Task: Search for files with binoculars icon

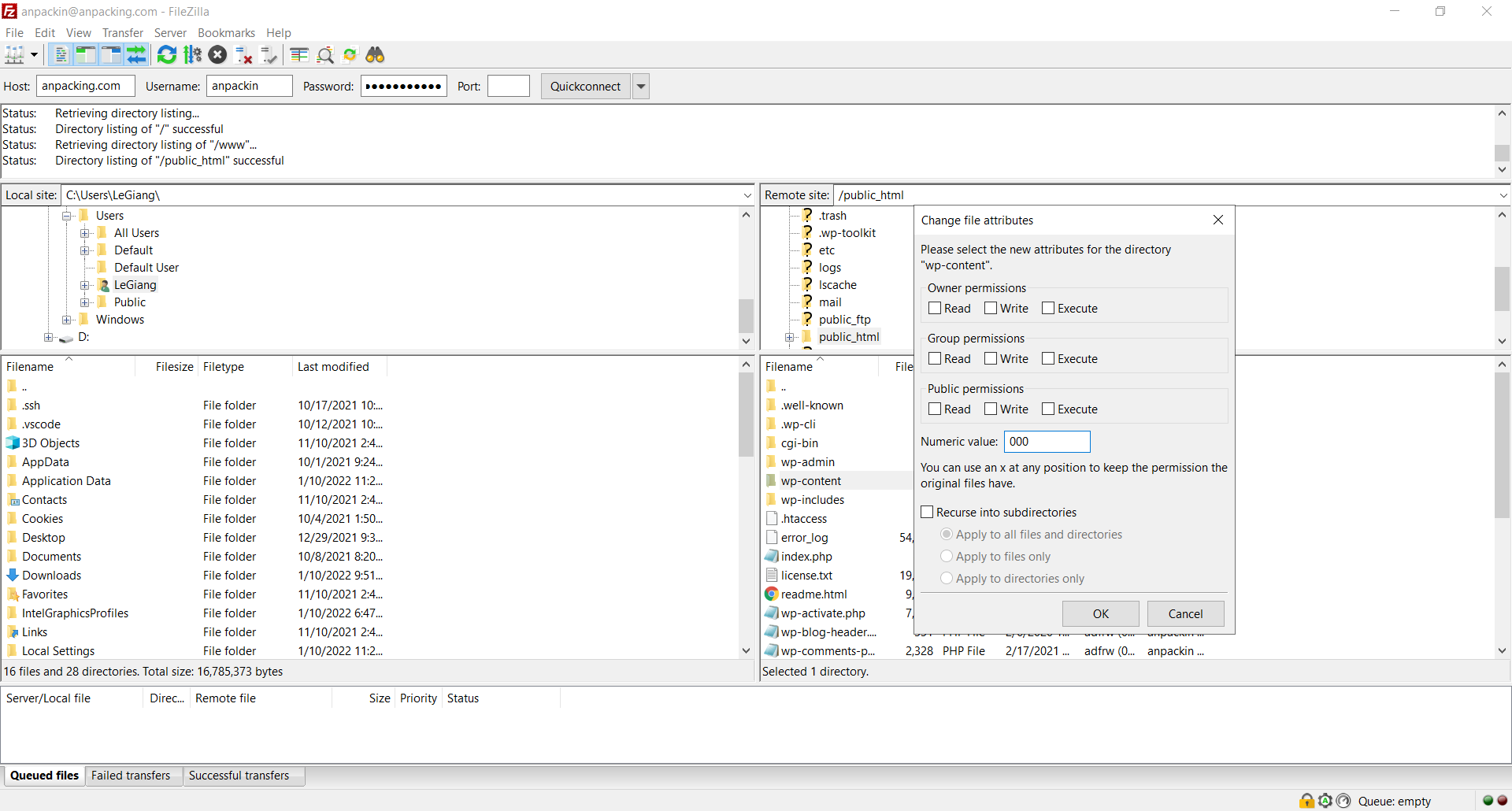Action: (x=375, y=55)
